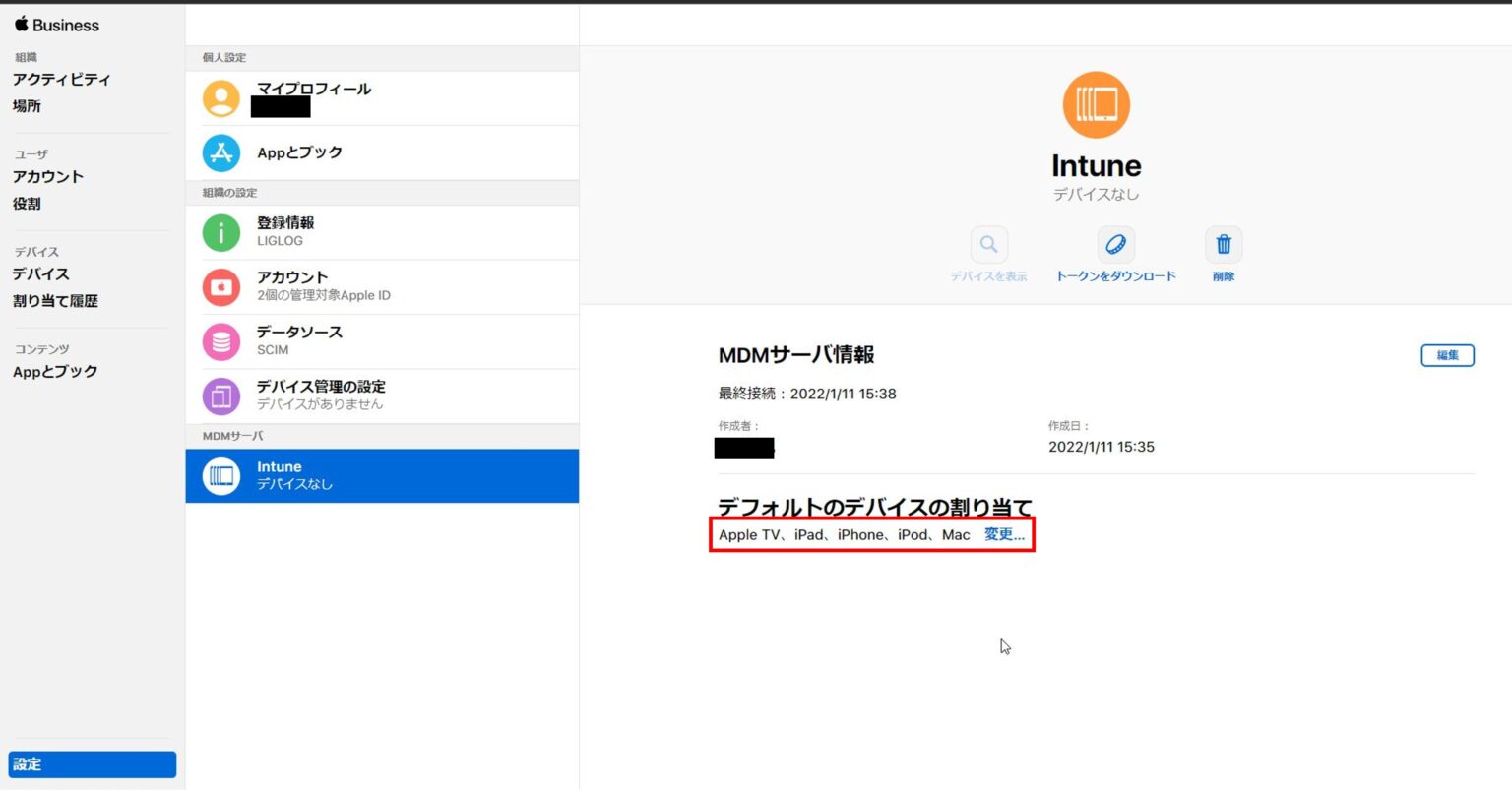Open マイプロフィール from the personal settings icon
The height and width of the screenshot is (790, 1512).
[220, 97]
